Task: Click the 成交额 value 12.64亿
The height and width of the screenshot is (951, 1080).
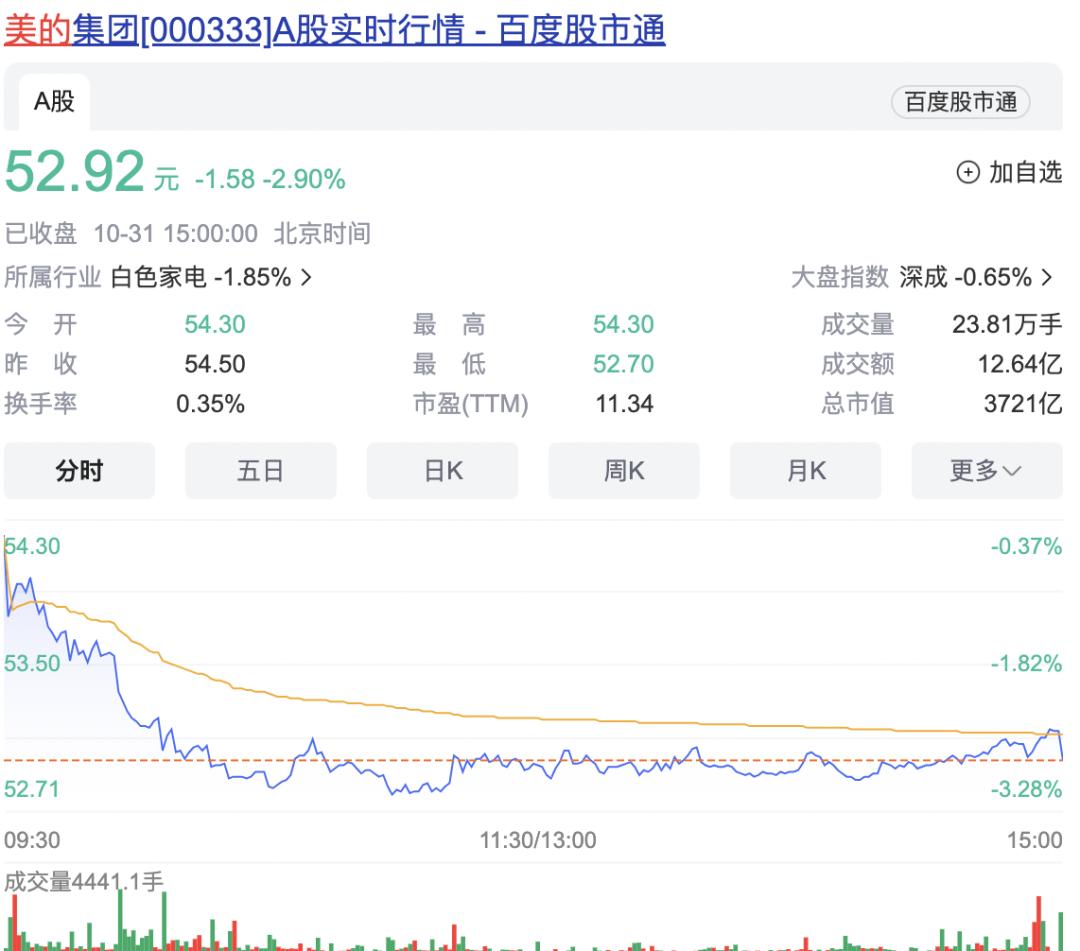Action: (1020, 364)
